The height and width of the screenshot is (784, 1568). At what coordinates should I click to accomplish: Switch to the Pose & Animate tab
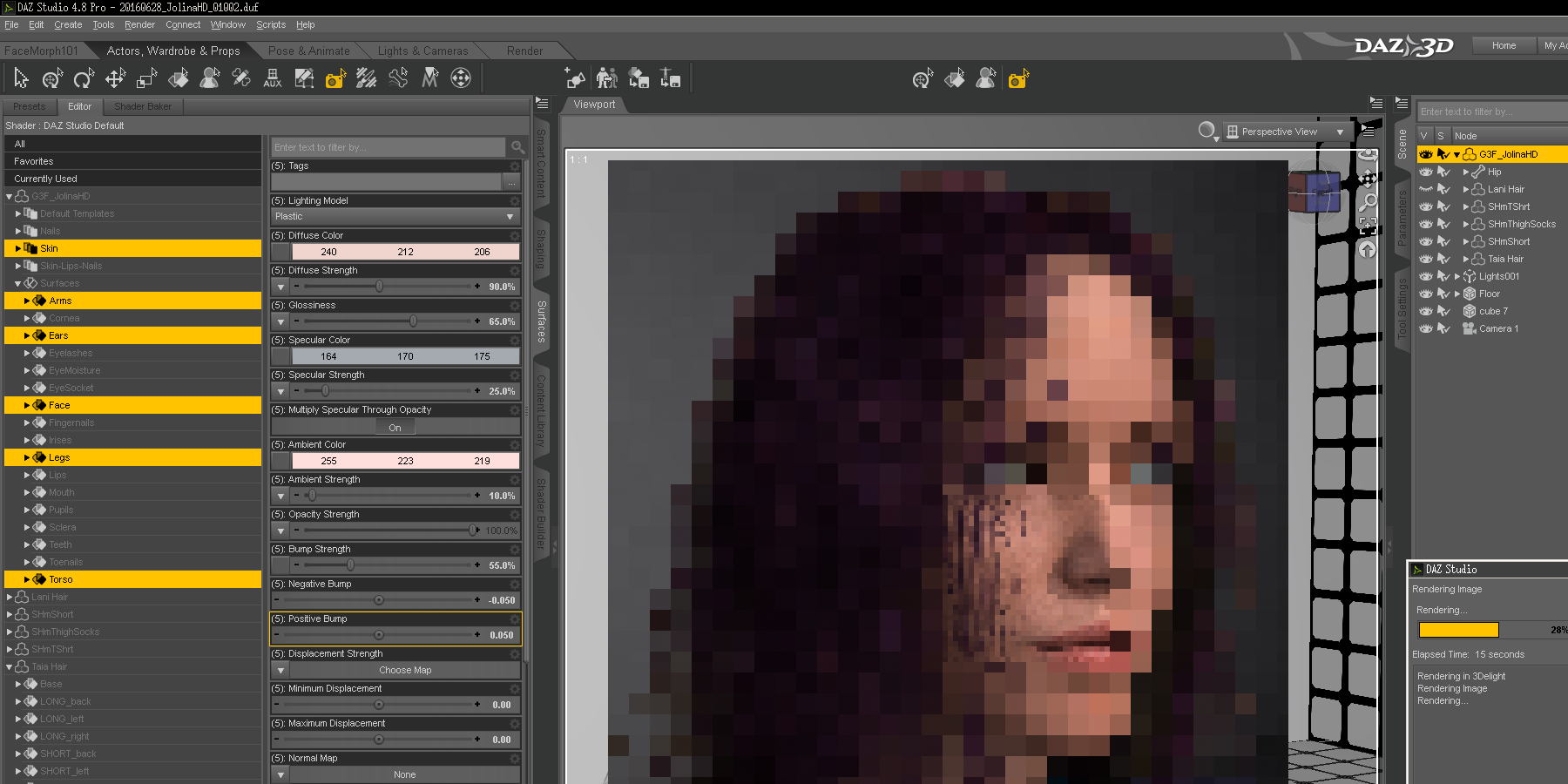point(309,51)
